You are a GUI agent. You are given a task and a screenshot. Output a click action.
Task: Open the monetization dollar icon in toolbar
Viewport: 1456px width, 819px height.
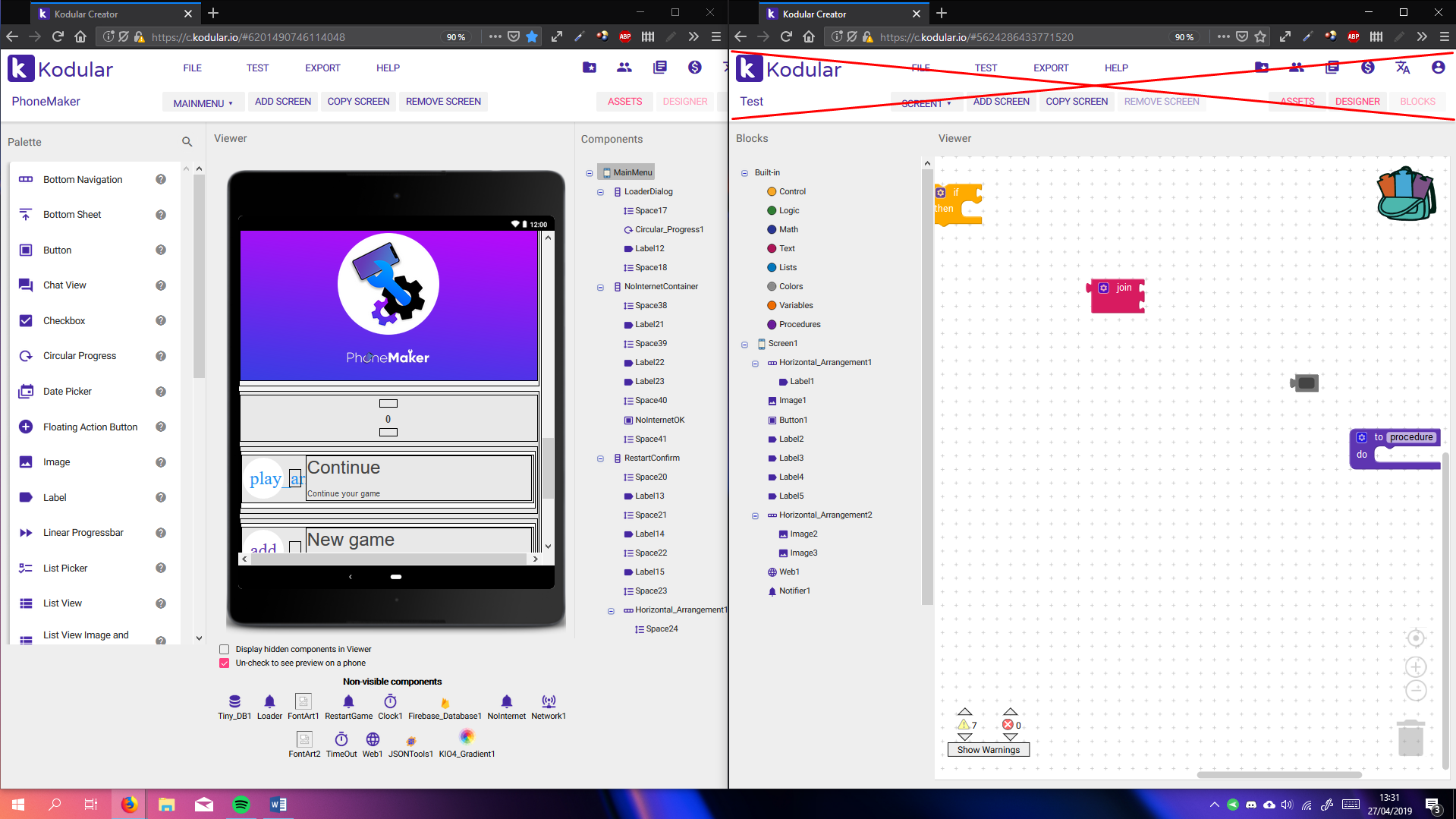(x=695, y=68)
